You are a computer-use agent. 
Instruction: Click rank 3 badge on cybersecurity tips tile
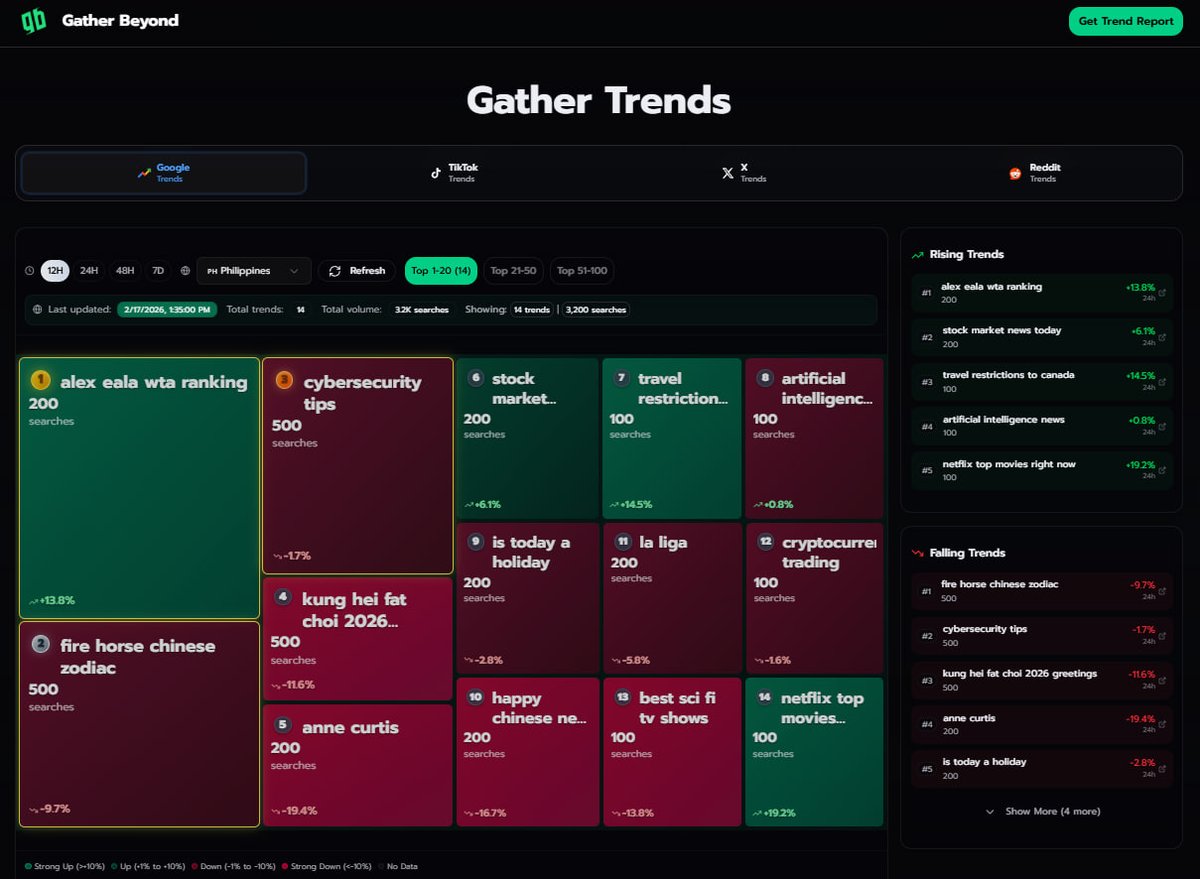[x=284, y=380]
